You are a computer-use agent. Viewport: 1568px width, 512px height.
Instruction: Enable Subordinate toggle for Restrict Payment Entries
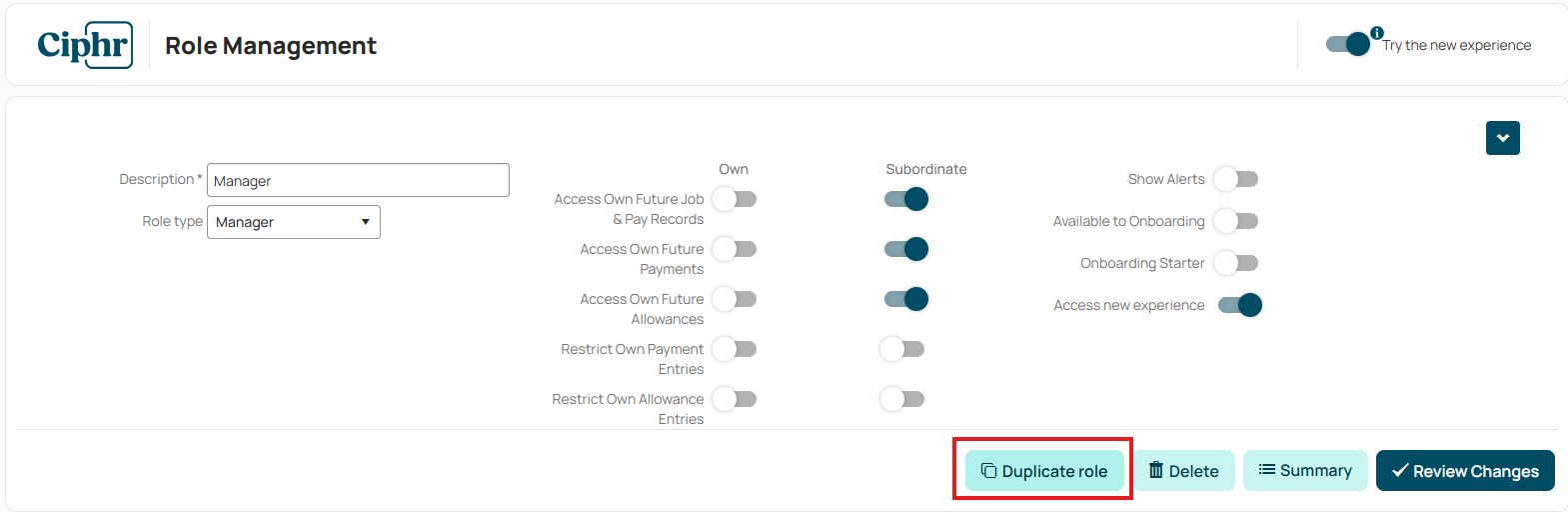(x=902, y=349)
